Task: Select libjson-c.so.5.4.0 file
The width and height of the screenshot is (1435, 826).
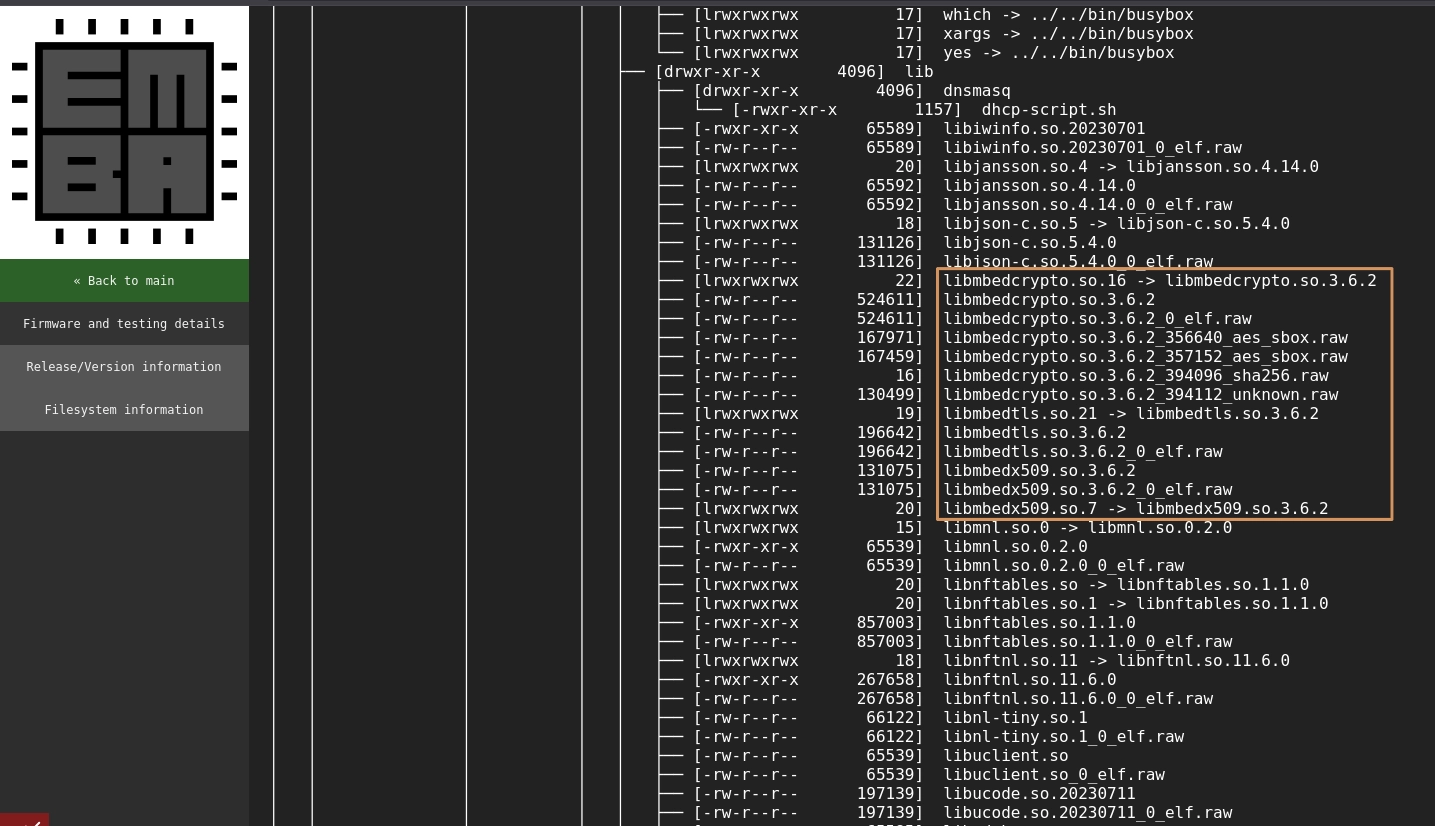Action: (x=1030, y=243)
